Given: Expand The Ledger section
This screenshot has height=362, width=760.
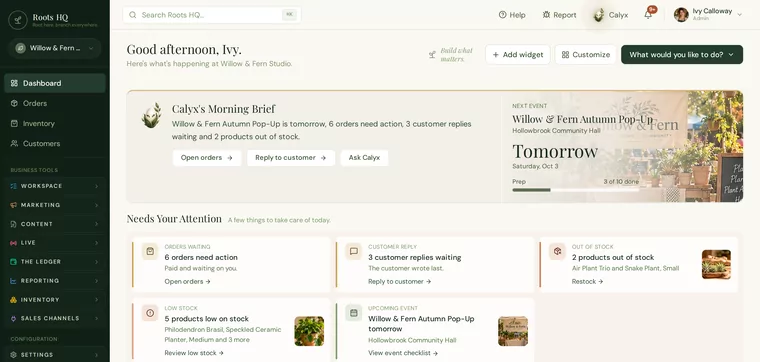Looking at the screenshot, I should click(x=96, y=262).
